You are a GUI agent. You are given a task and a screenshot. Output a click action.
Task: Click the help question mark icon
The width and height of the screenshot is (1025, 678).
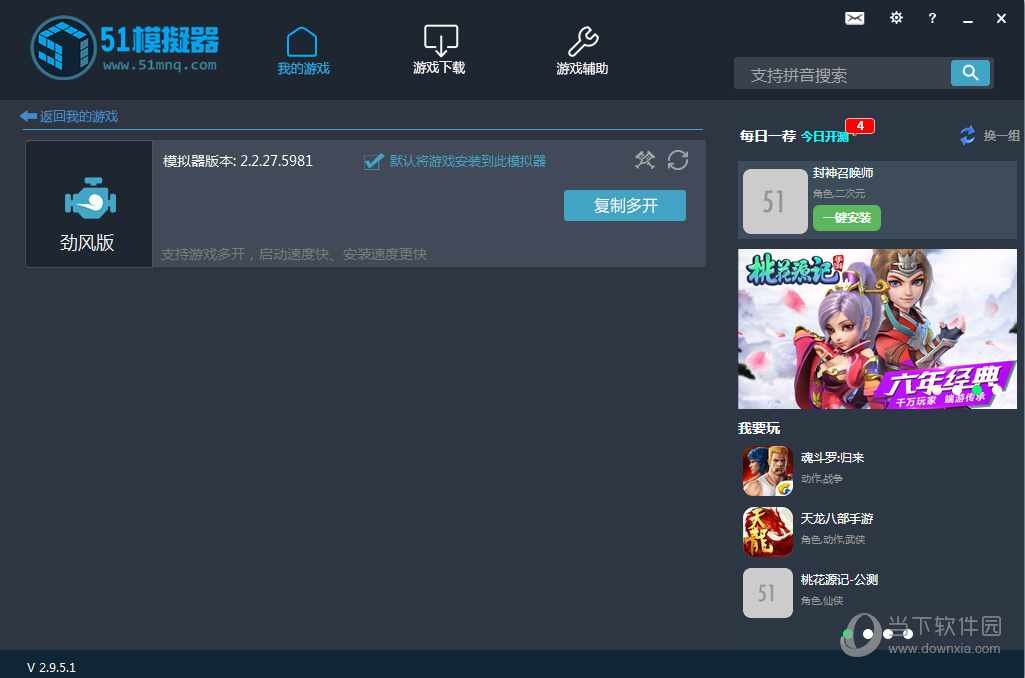click(932, 18)
